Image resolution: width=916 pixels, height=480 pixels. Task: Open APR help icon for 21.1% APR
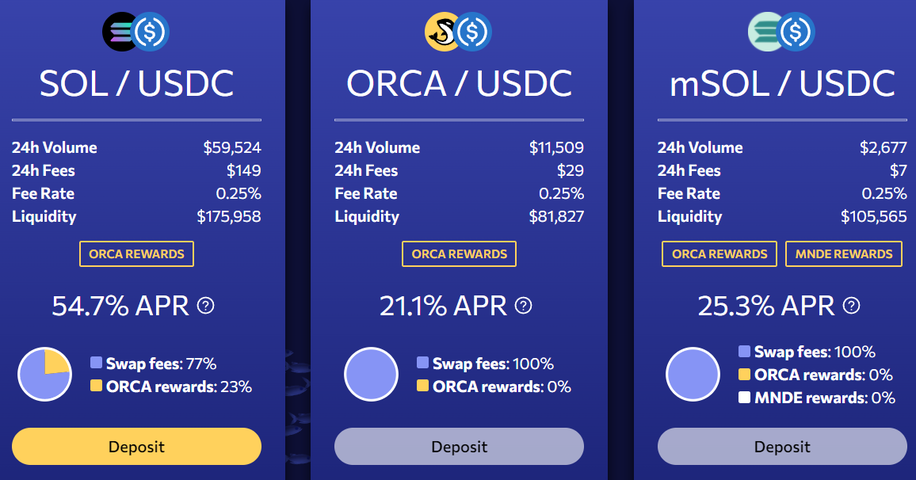pyautogui.click(x=523, y=305)
